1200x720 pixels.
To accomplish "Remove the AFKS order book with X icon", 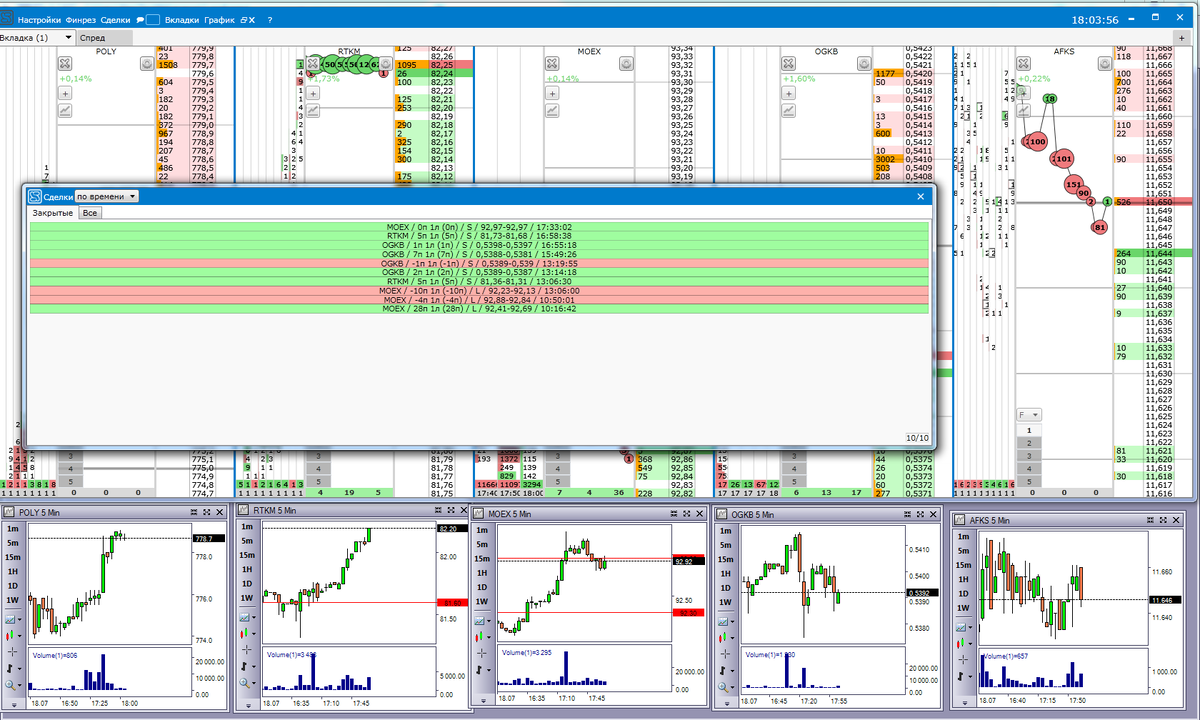I will tap(1022, 63).
